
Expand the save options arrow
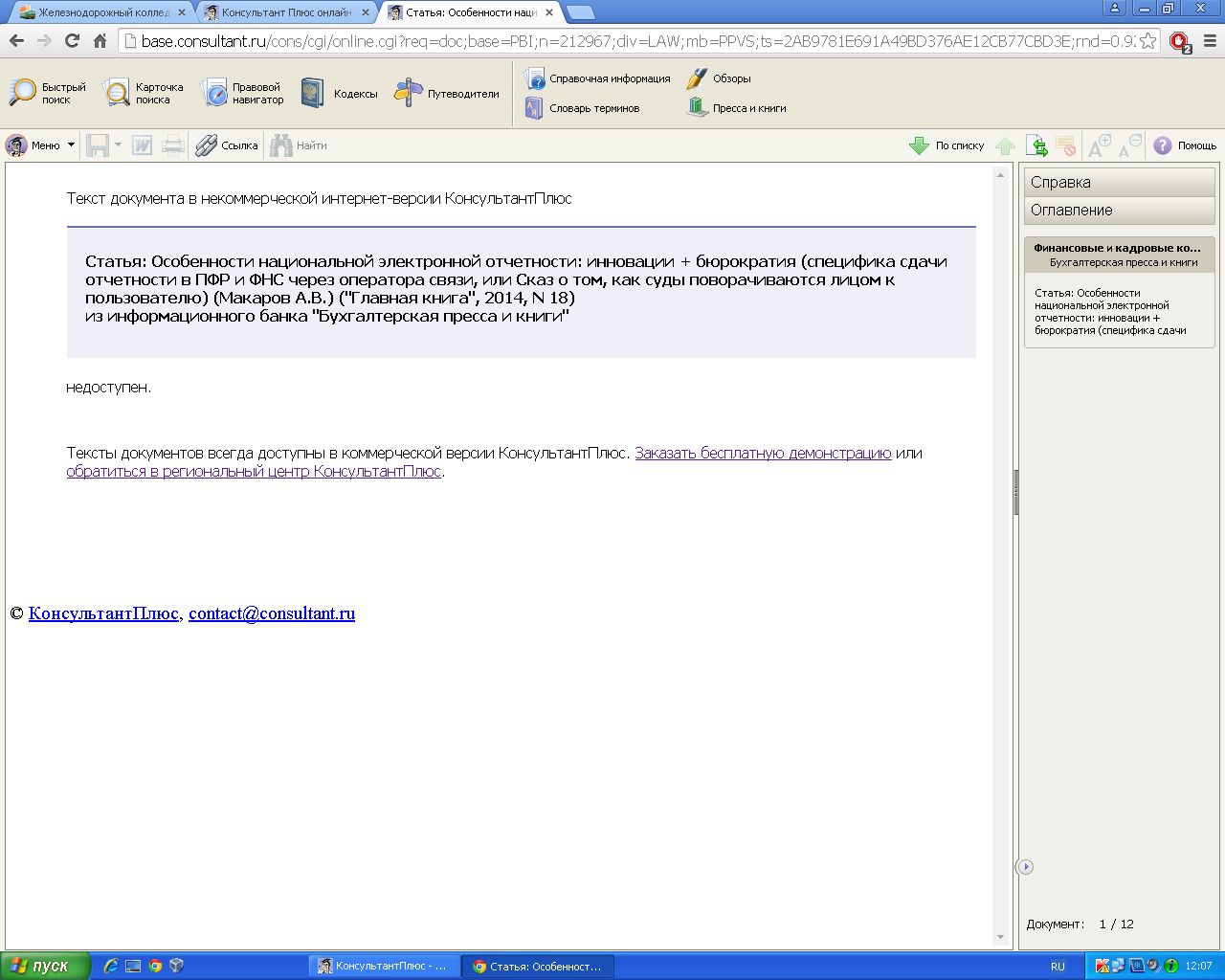(x=119, y=145)
